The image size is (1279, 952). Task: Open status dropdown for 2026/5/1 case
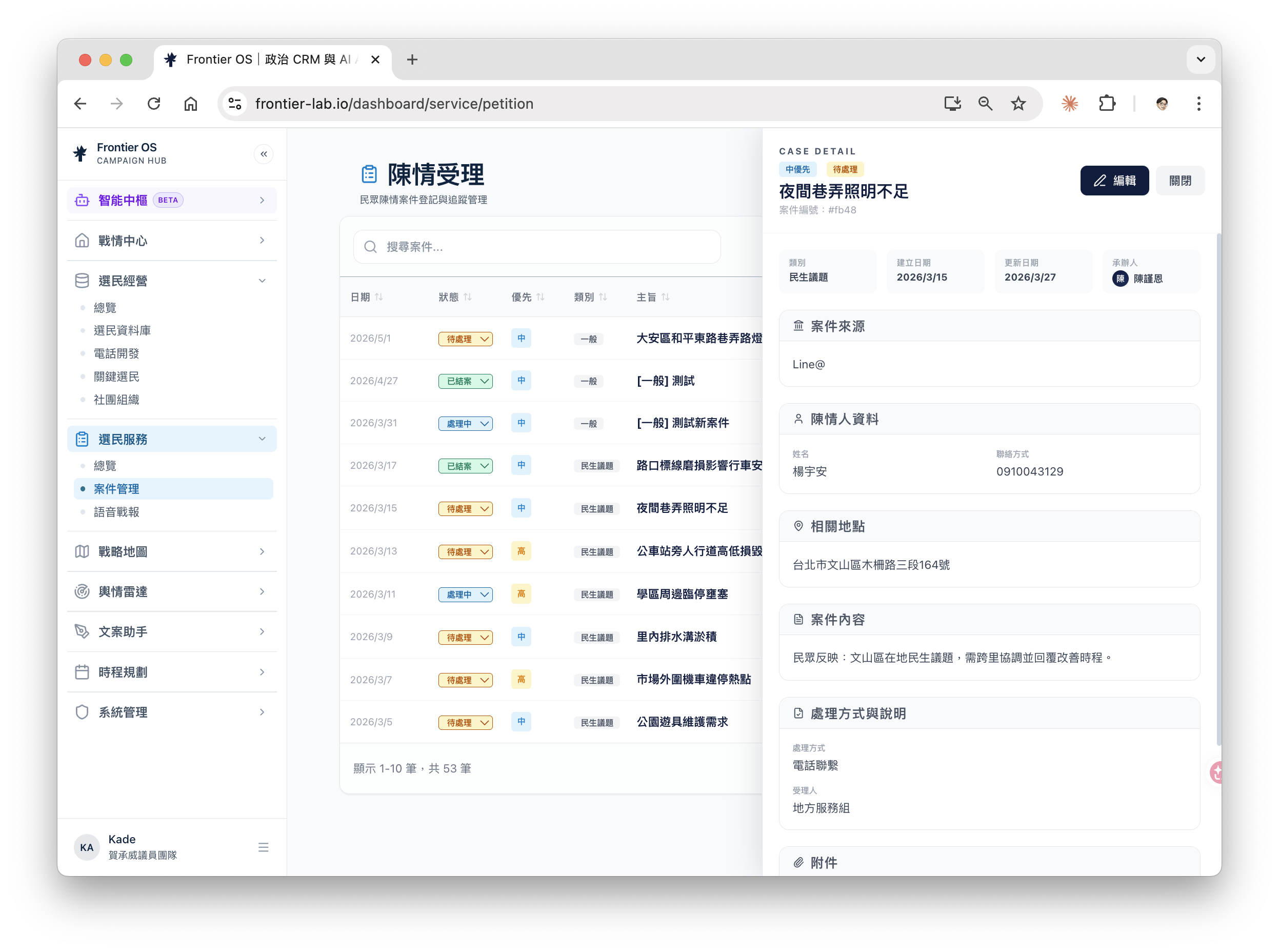click(466, 339)
